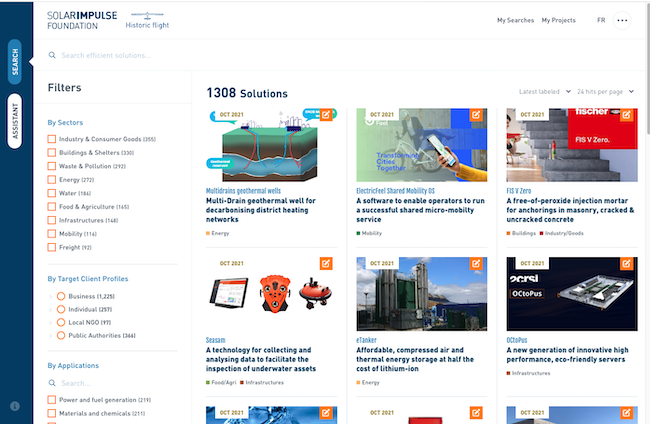Open My Searches

(515, 20)
